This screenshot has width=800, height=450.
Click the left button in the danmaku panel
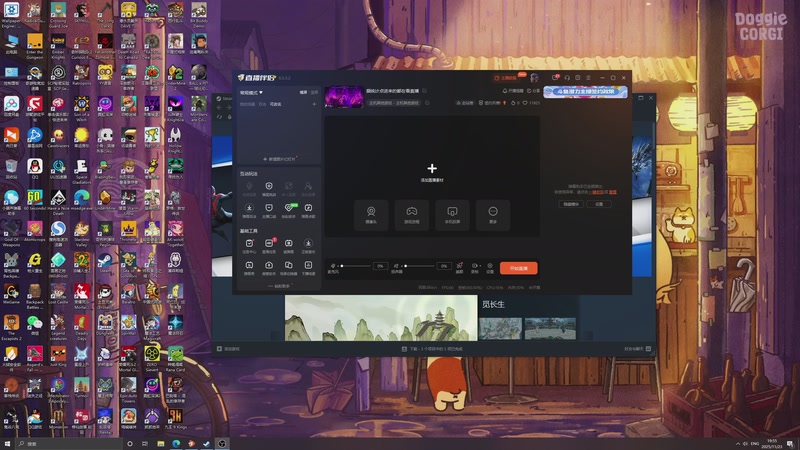(x=571, y=204)
